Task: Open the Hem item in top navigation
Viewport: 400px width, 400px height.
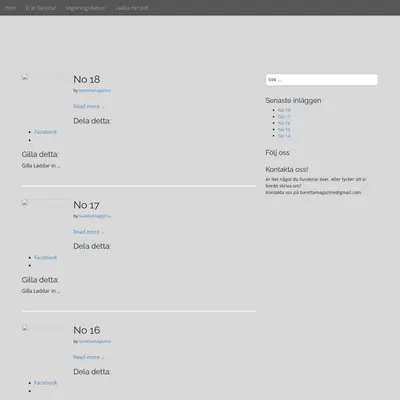Action: point(10,8)
